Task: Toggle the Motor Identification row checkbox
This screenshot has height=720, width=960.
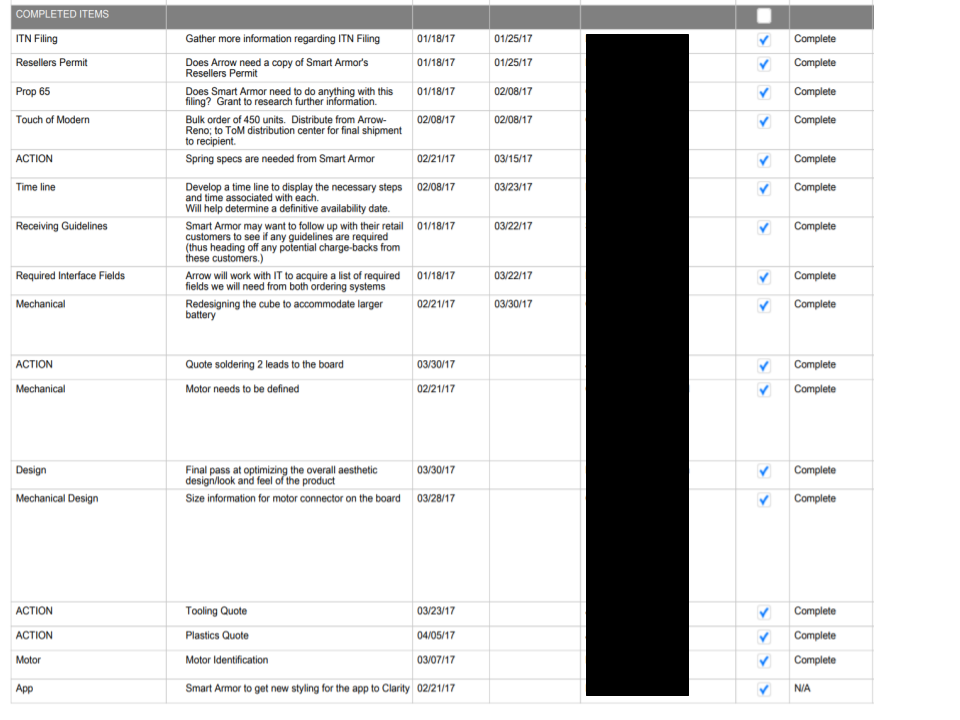Action: (763, 661)
